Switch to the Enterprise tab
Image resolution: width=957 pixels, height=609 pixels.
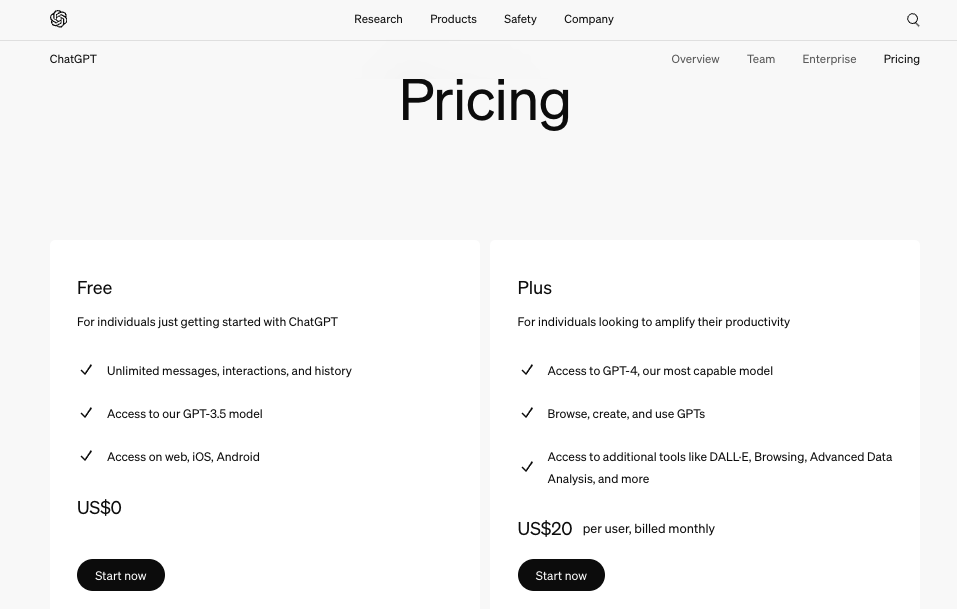829,59
